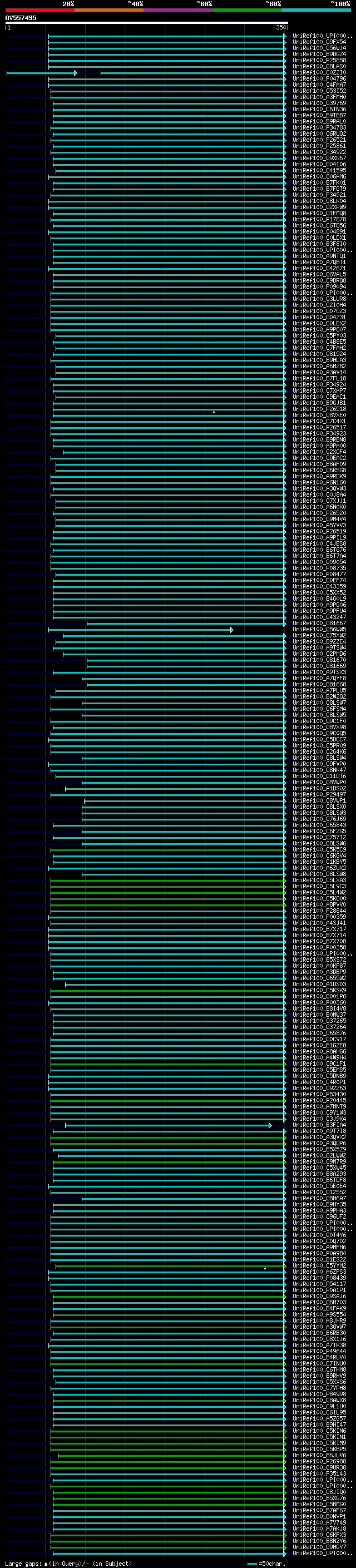
Task: Open hit UniRef100_C0Z2I0
Action: [x=319, y=72]
